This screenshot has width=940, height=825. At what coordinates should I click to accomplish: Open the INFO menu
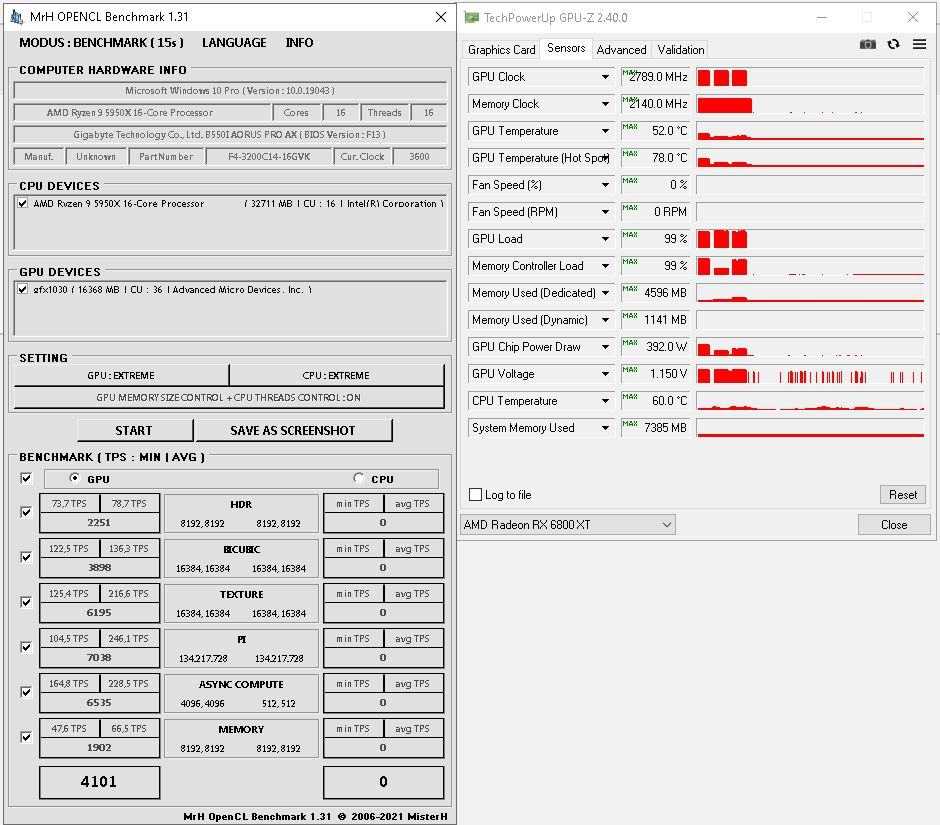point(299,43)
